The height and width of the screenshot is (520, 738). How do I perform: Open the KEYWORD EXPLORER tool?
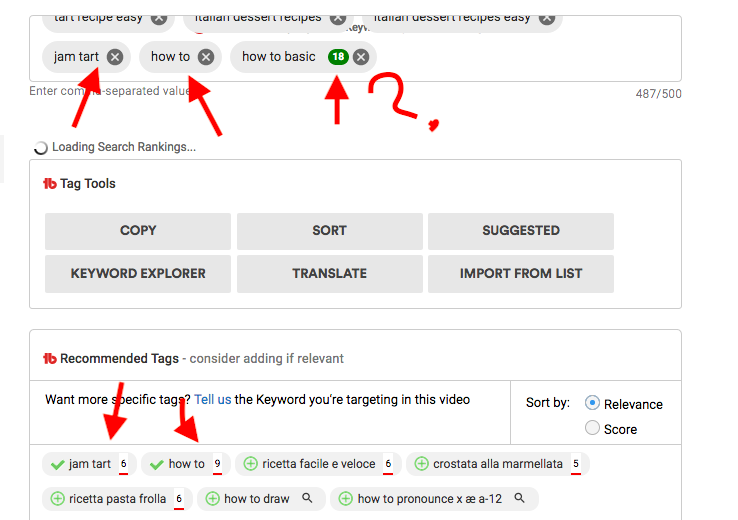pyautogui.click(x=138, y=274)
